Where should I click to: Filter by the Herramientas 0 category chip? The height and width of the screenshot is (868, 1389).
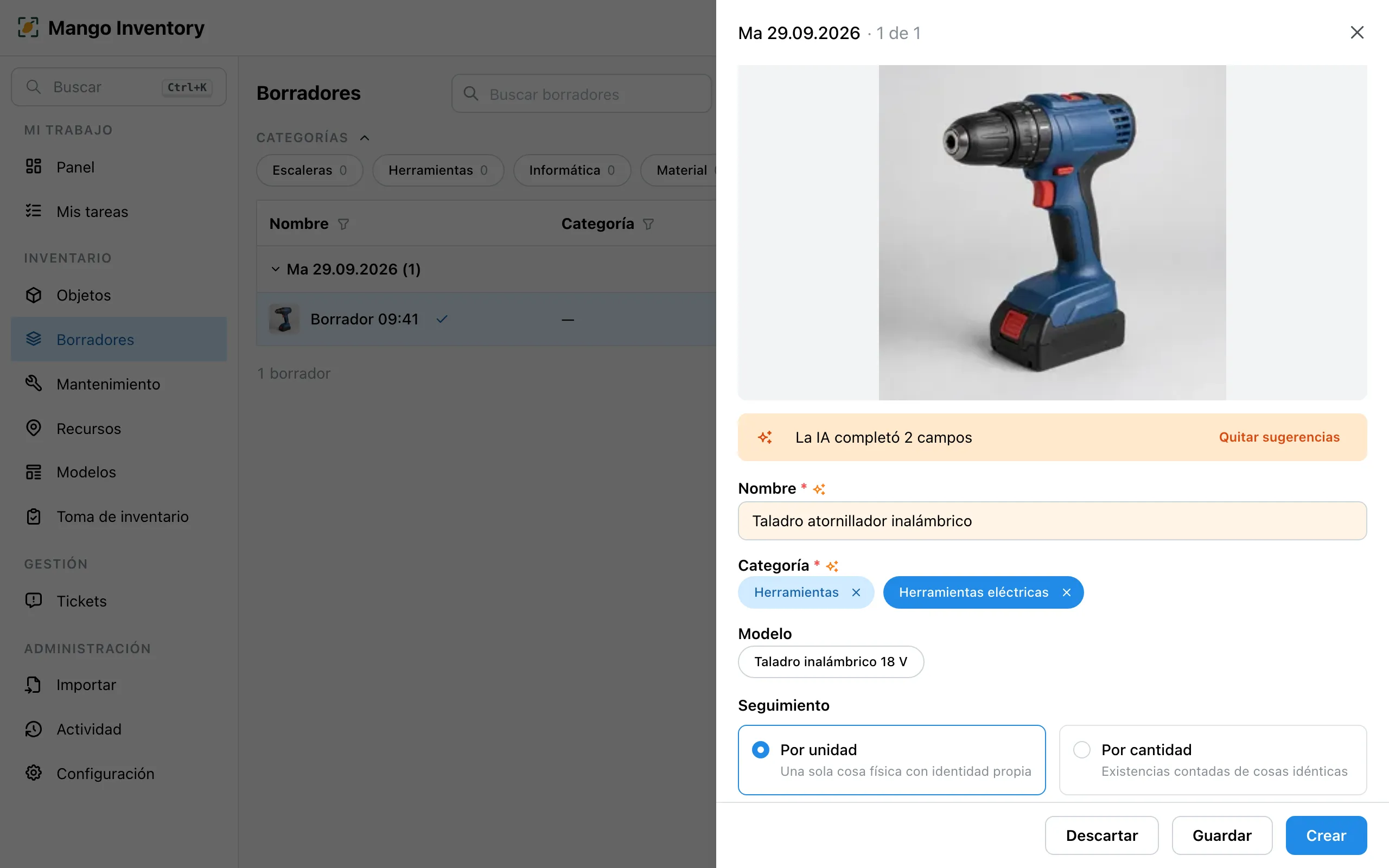coord(438,170)
